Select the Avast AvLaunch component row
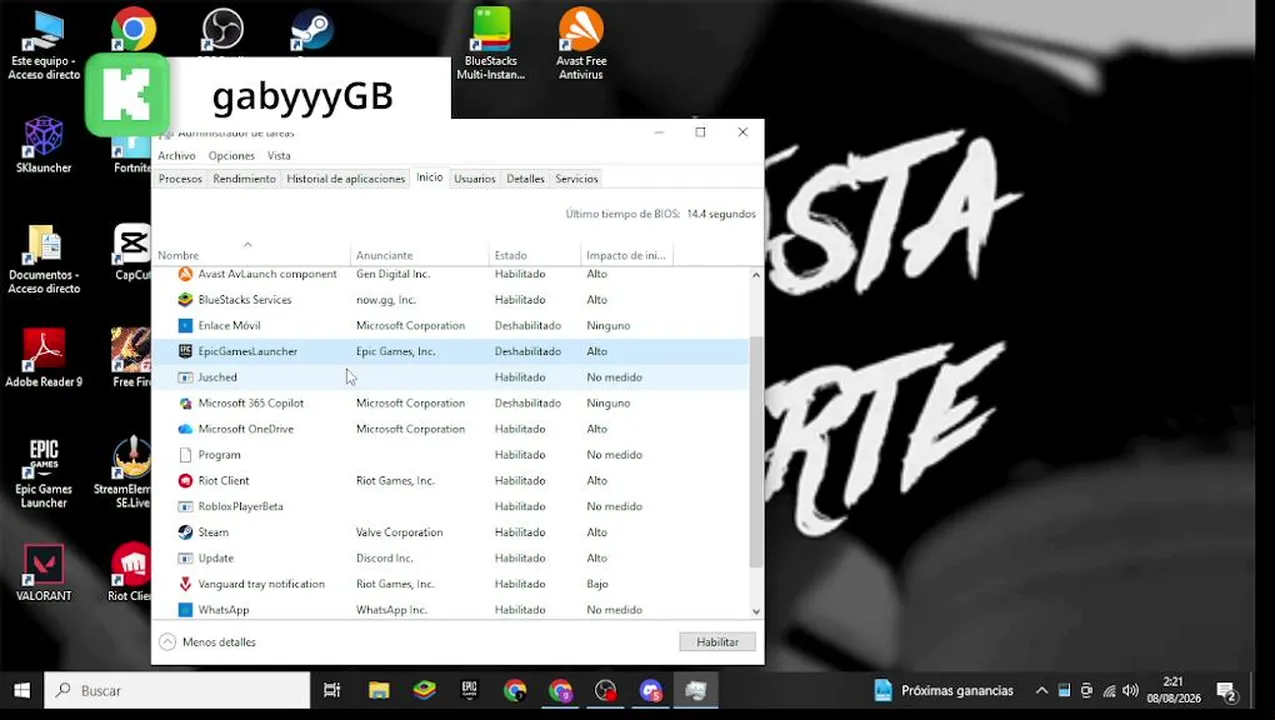 pos(450,274)
